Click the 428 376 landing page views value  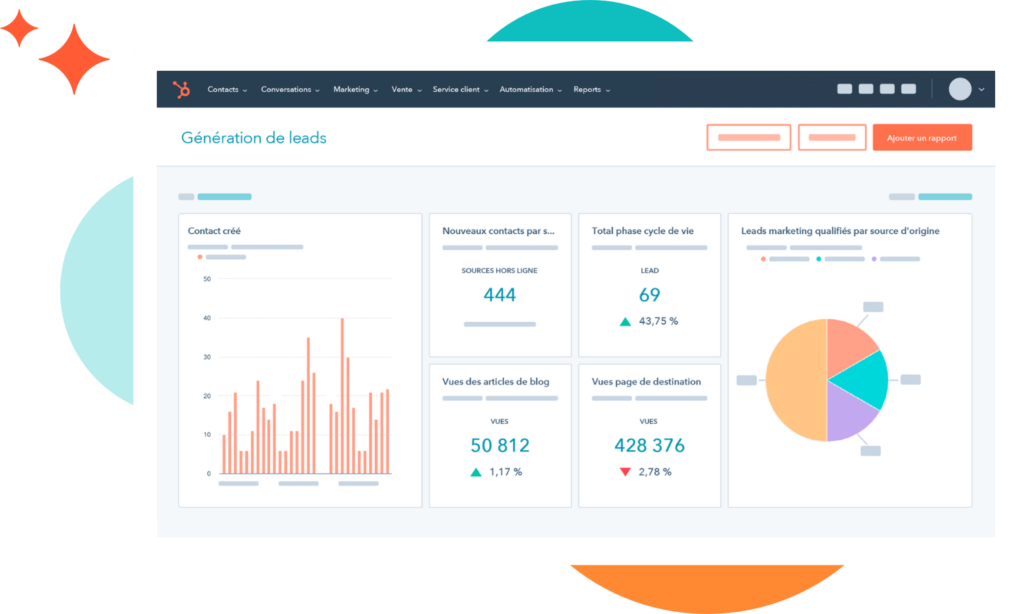[649, 445]
